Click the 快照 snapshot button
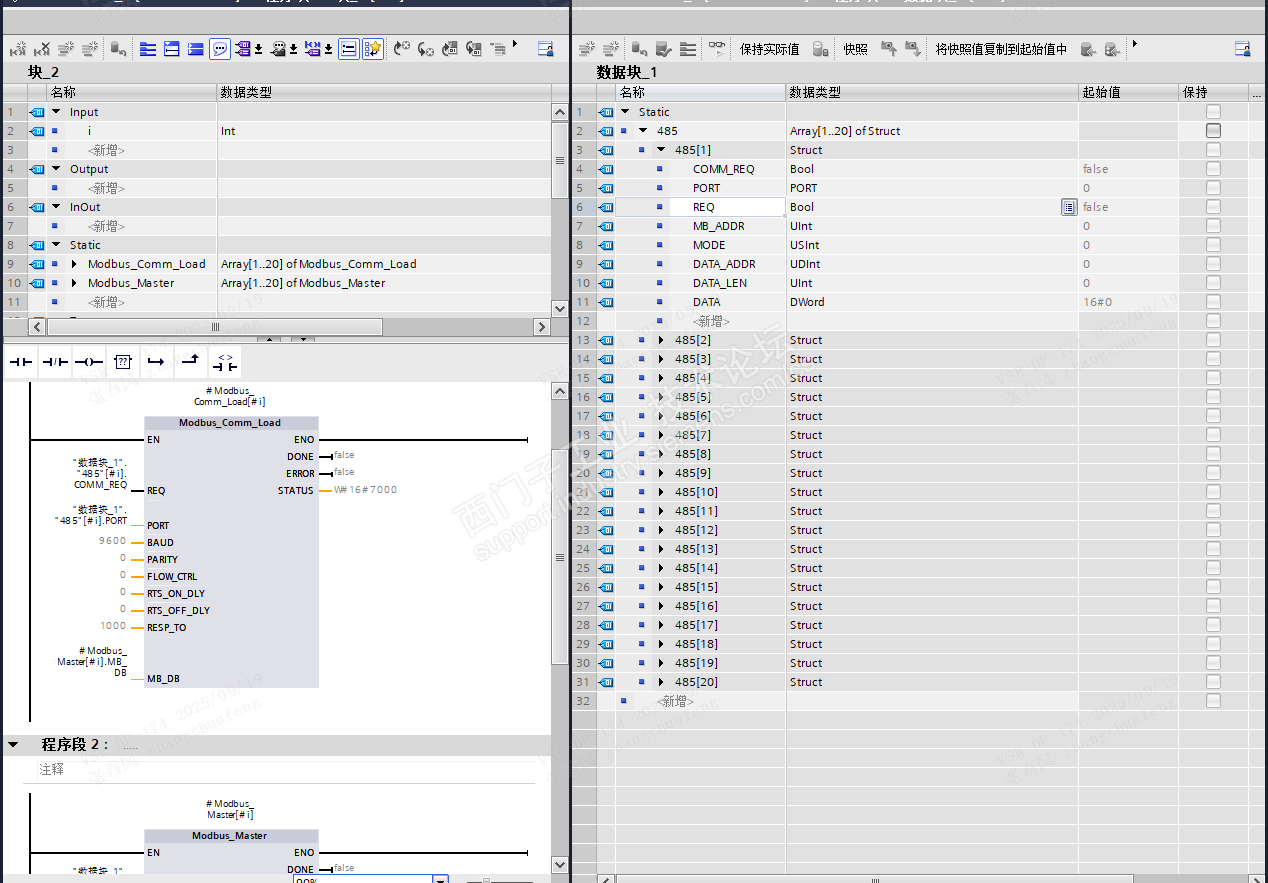This screenshot has width=1268, height=883. pos(855,49)
